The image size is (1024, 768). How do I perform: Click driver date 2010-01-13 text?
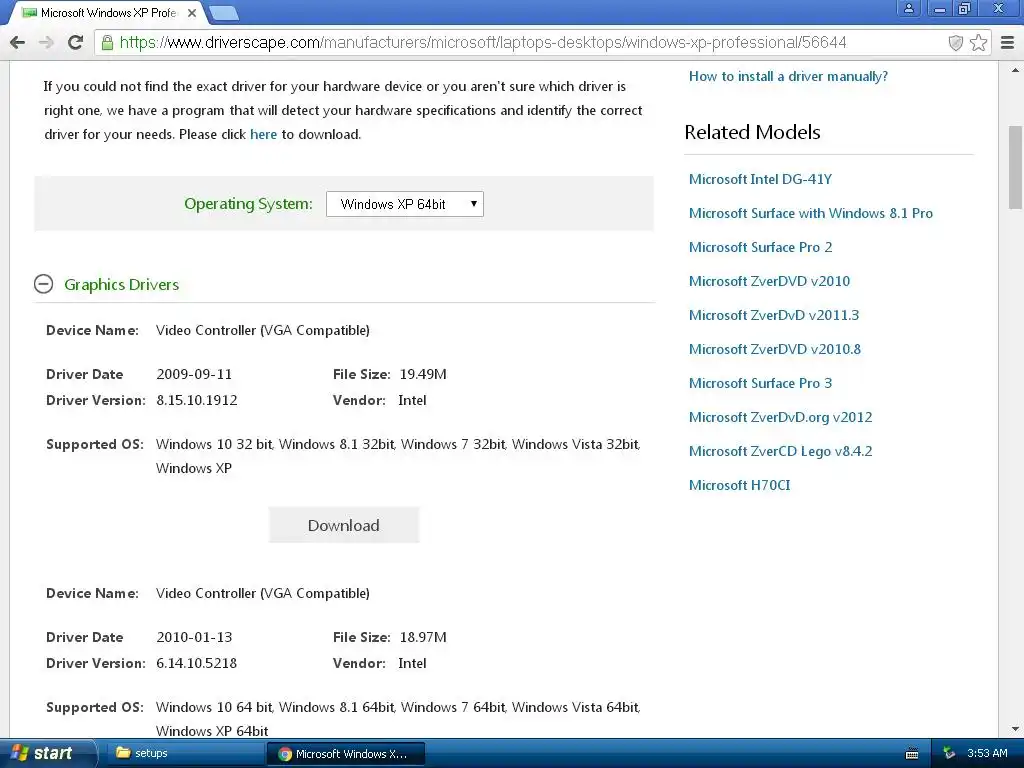(x=194, y=637)
